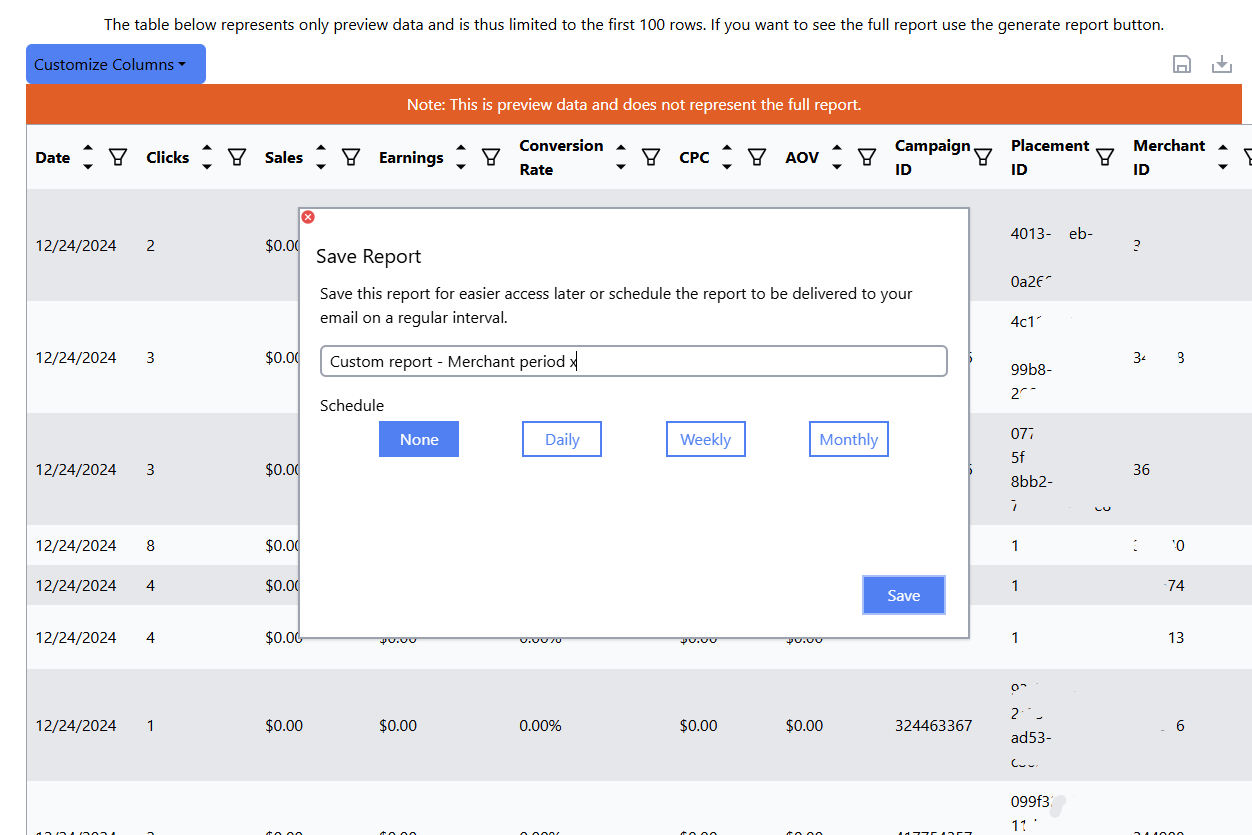The height and width of the screenshot is (835, 1252).
Task: Click the Schedule label in dialog
Action: coord(352,405)
